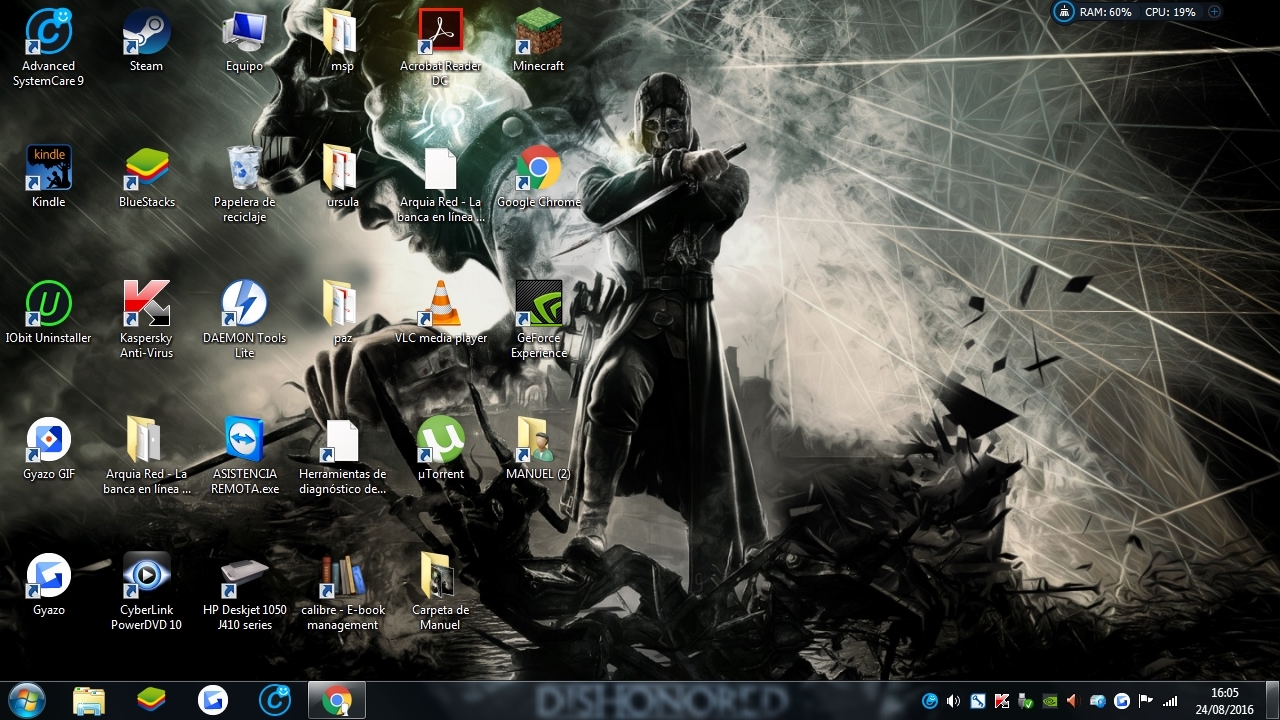Select the HP Deskjet 1050 J410 shortcut
Screen dimensions: 1280x720
pyautogui.click(x=244, y=592)
